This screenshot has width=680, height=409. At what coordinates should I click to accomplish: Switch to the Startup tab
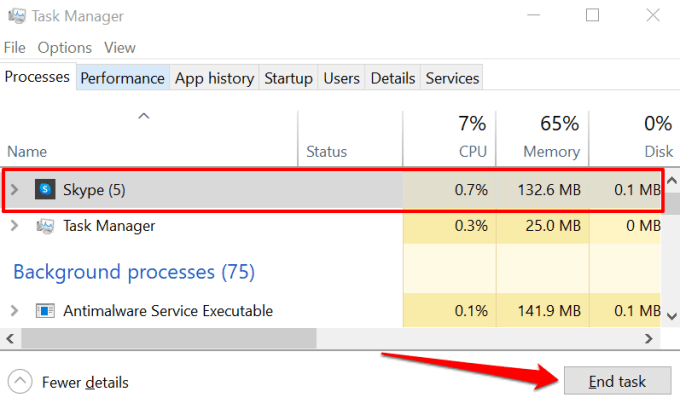(x=289, y=78)
